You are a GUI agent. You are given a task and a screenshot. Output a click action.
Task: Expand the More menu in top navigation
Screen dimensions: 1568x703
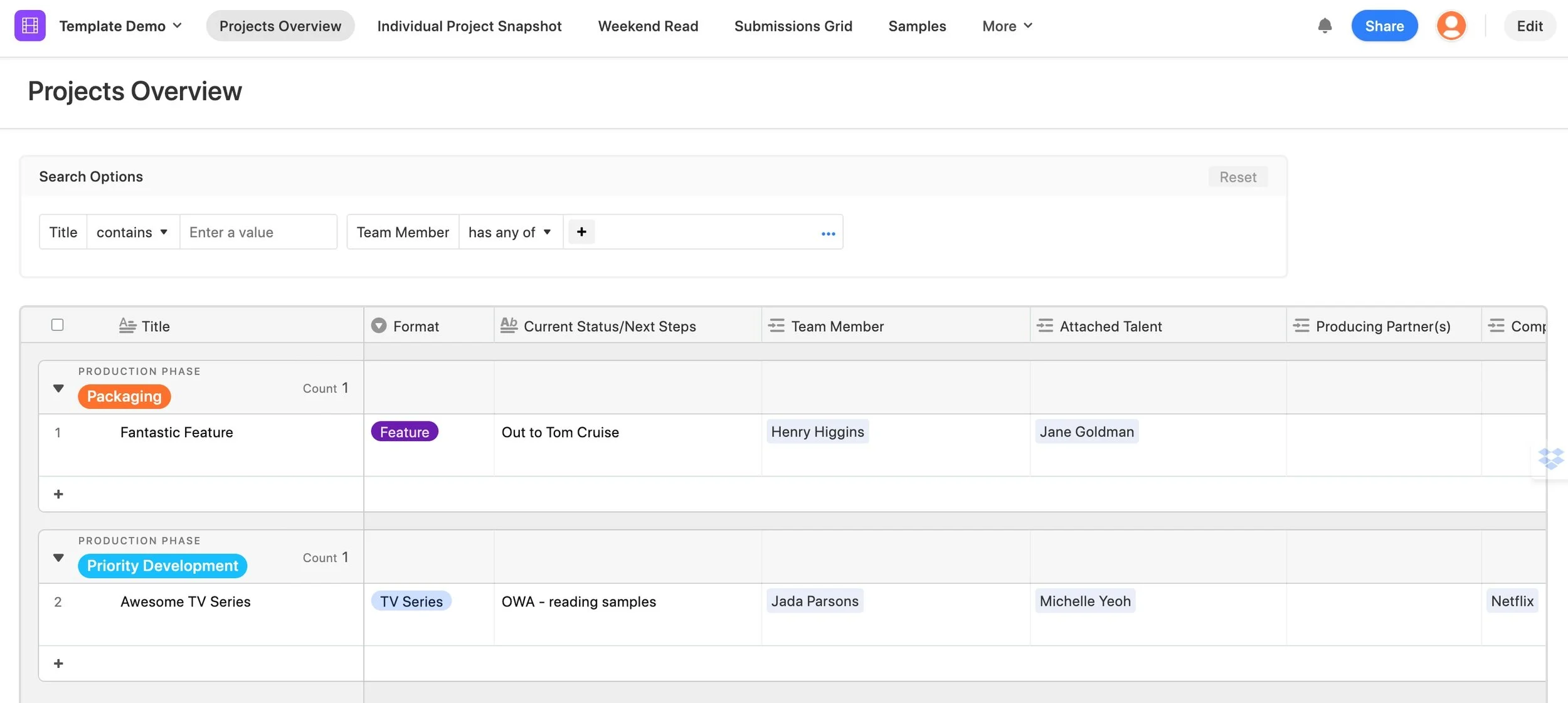pos(1007,26)
